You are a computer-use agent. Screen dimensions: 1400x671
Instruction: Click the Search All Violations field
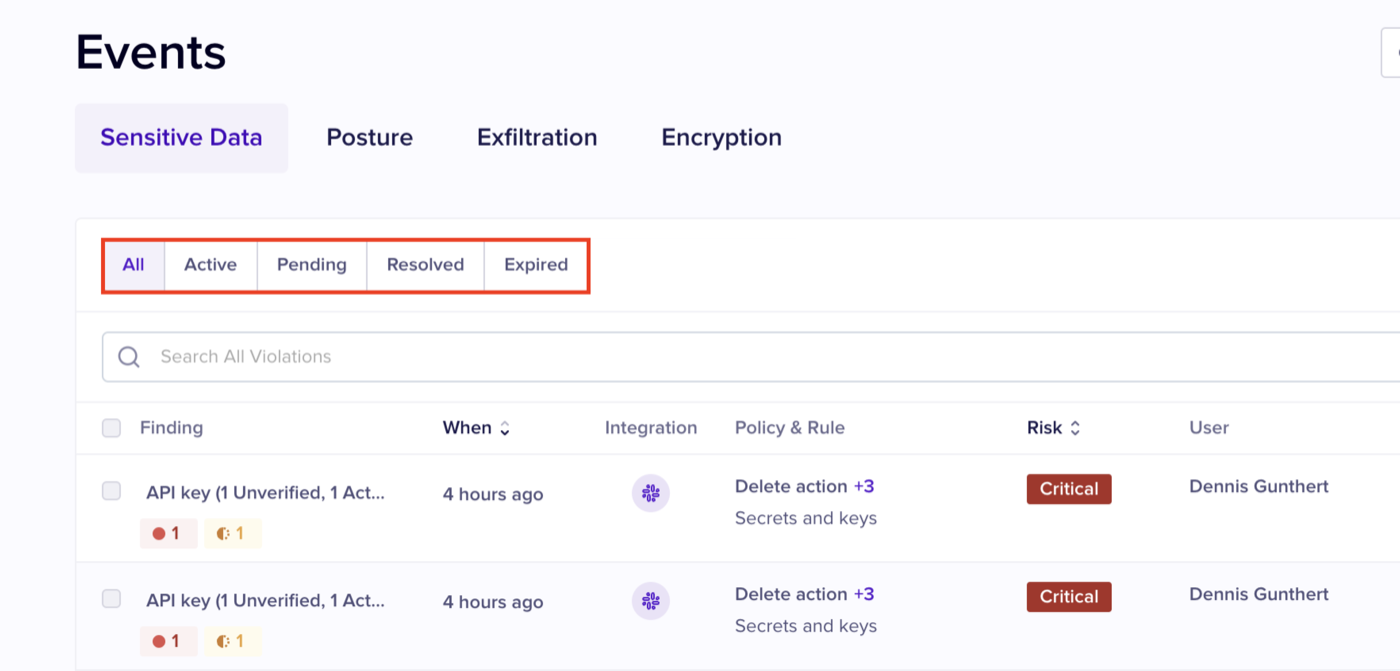pos(751,357)
